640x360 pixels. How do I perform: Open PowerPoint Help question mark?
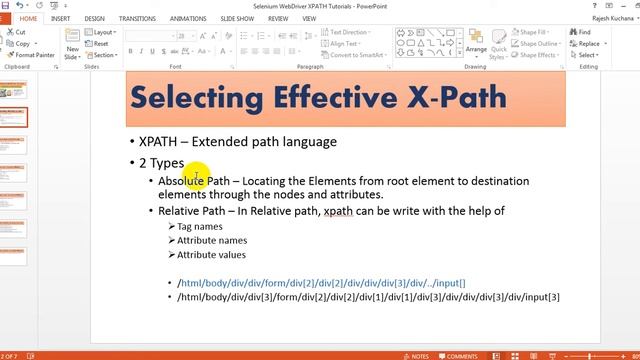[x=594, y=6]
